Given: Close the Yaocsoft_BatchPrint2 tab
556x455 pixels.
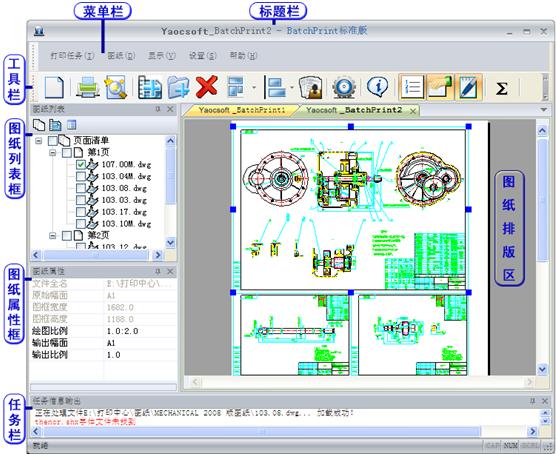Looking at the screenshot, I should (413, 111).
